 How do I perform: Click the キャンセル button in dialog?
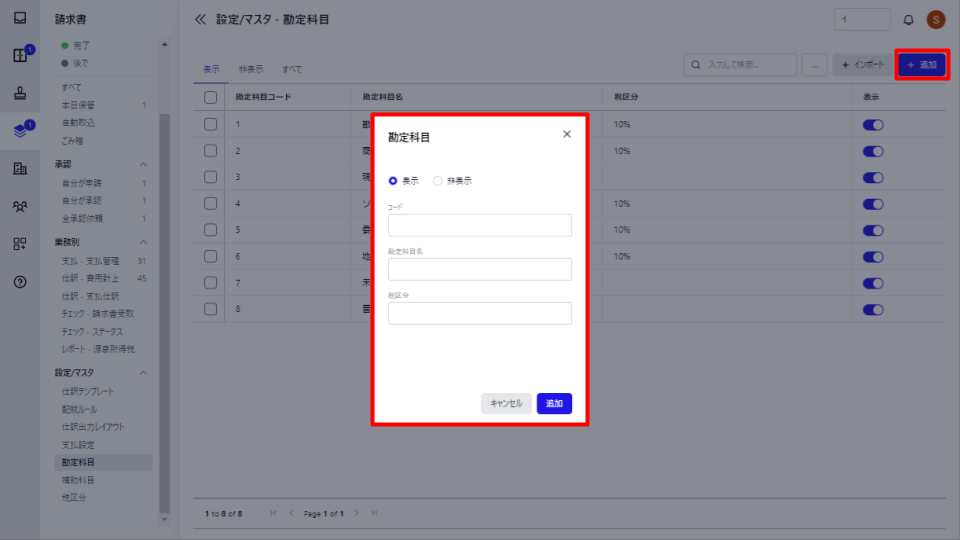point(506,403)
